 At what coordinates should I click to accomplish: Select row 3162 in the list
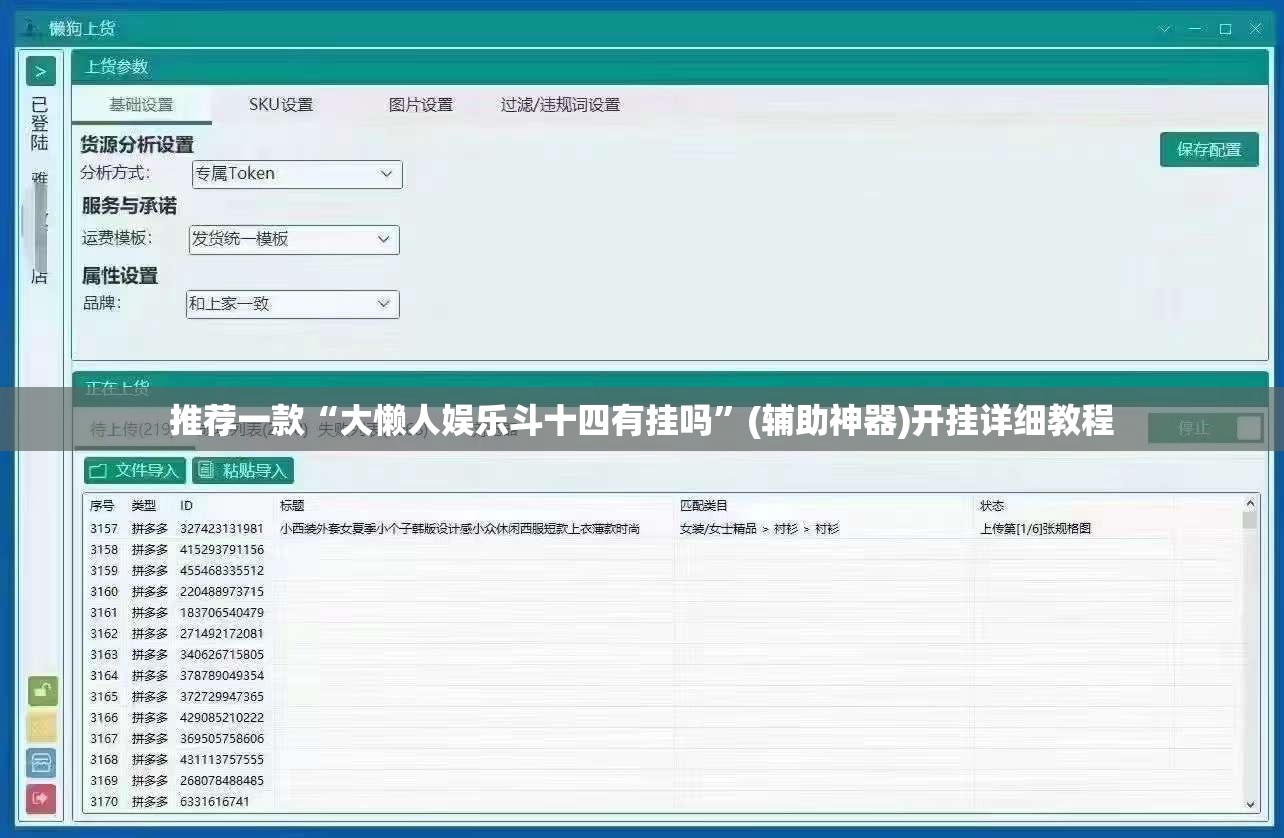click(x=663, y=633)
